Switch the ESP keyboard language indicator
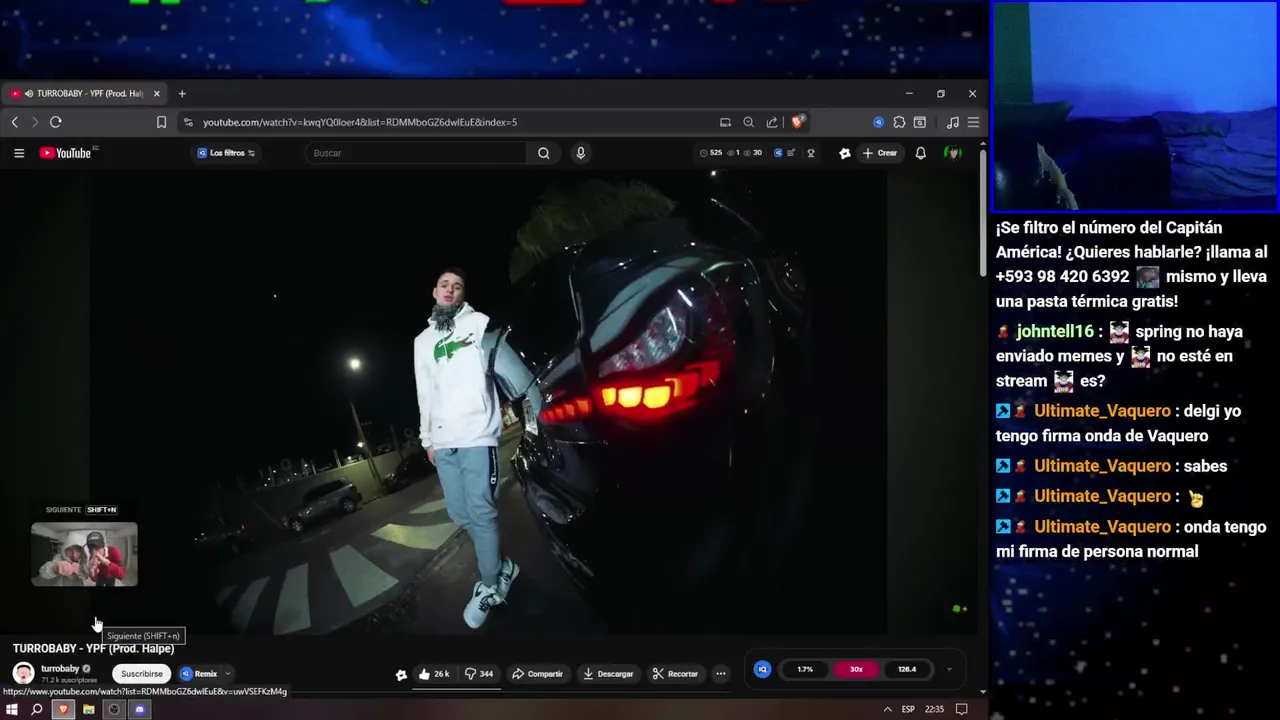This screenshot has width=1280, height=720. point(908,709)
